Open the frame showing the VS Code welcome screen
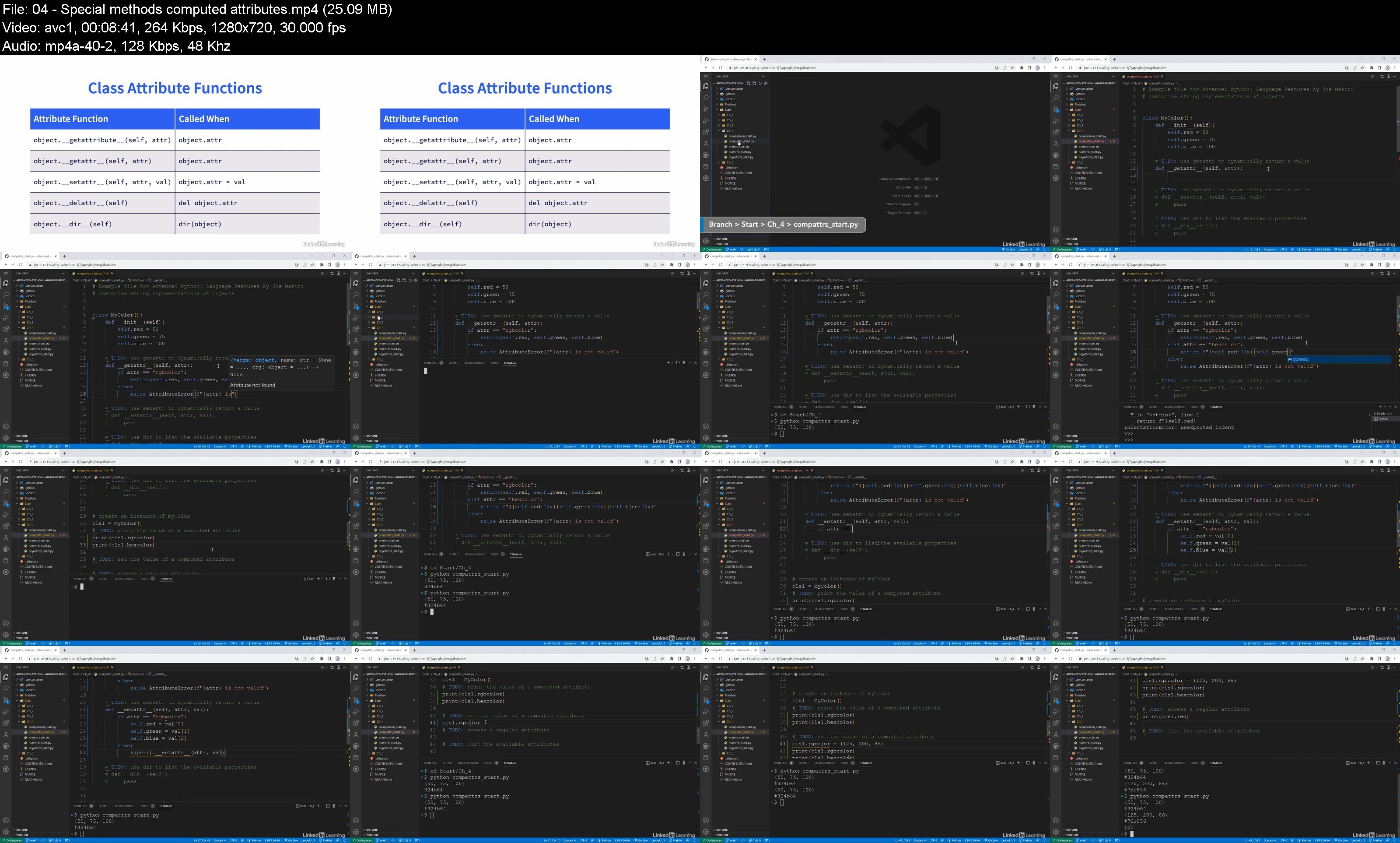Viewport: 1400px width, 843px height. click(875, 153)
